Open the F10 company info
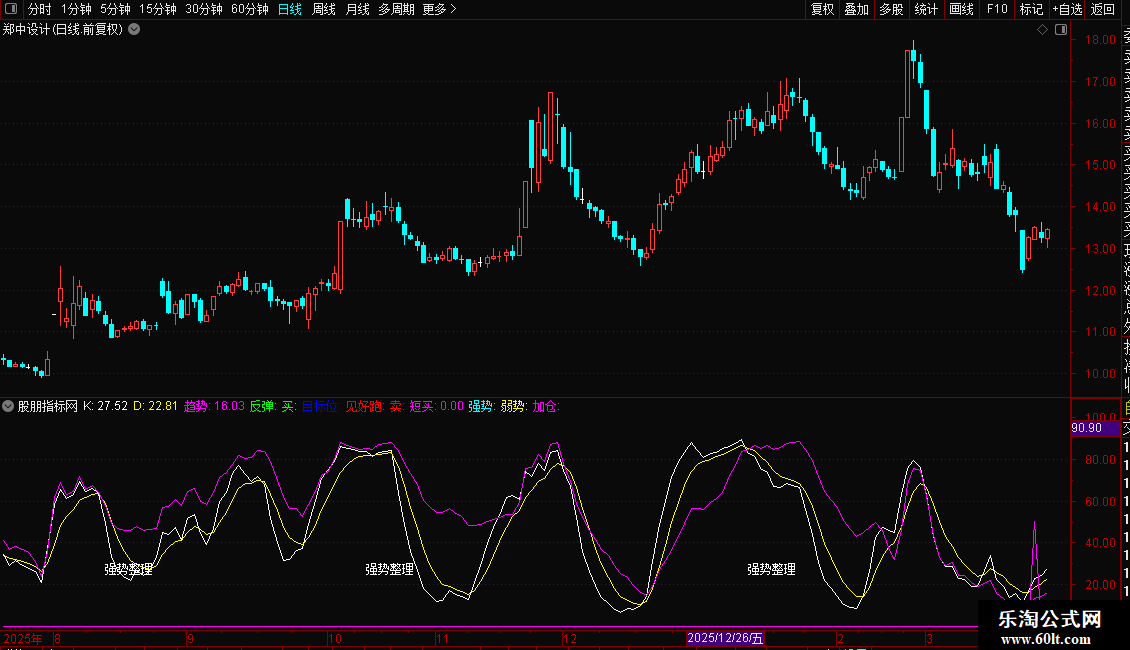Screen dimensions: 1130x650 pyautogui.click(x=996, y=9)
